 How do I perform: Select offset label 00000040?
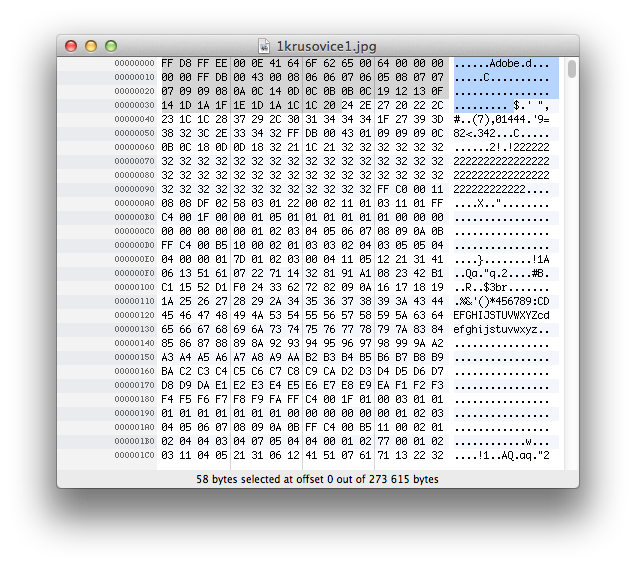click(x=134, y=119)
